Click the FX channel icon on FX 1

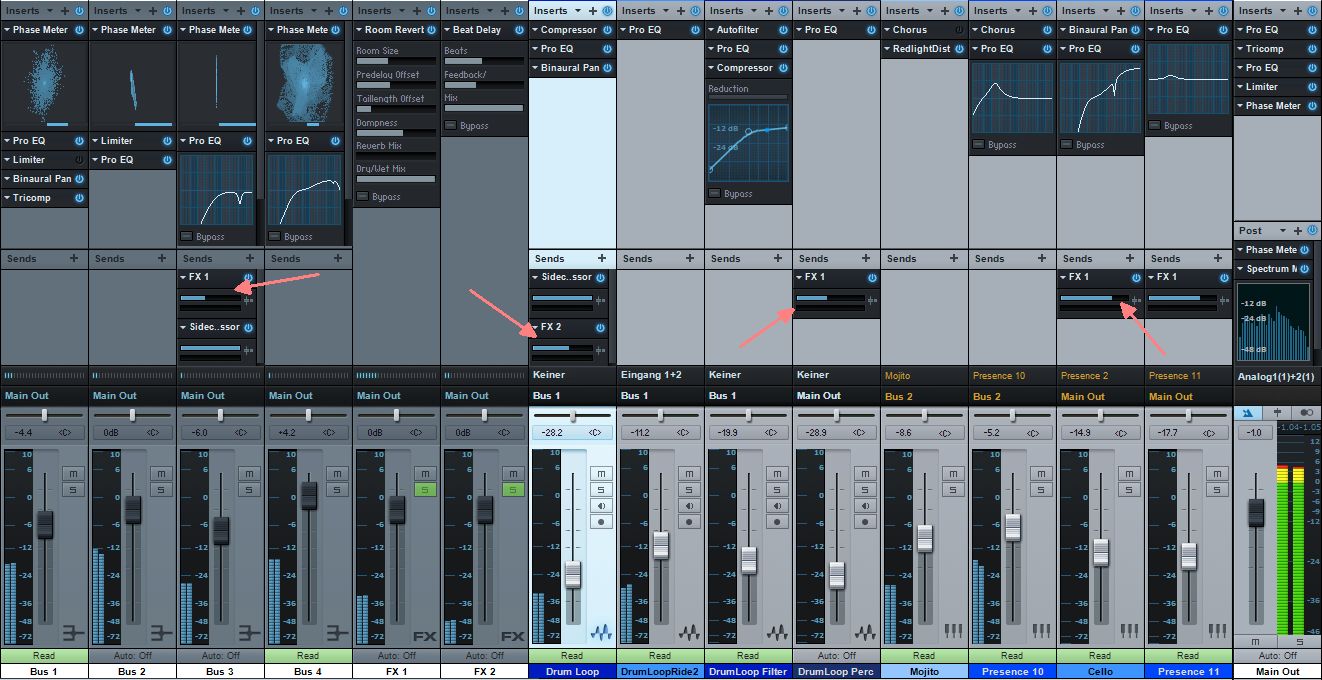tap(424, 634)
